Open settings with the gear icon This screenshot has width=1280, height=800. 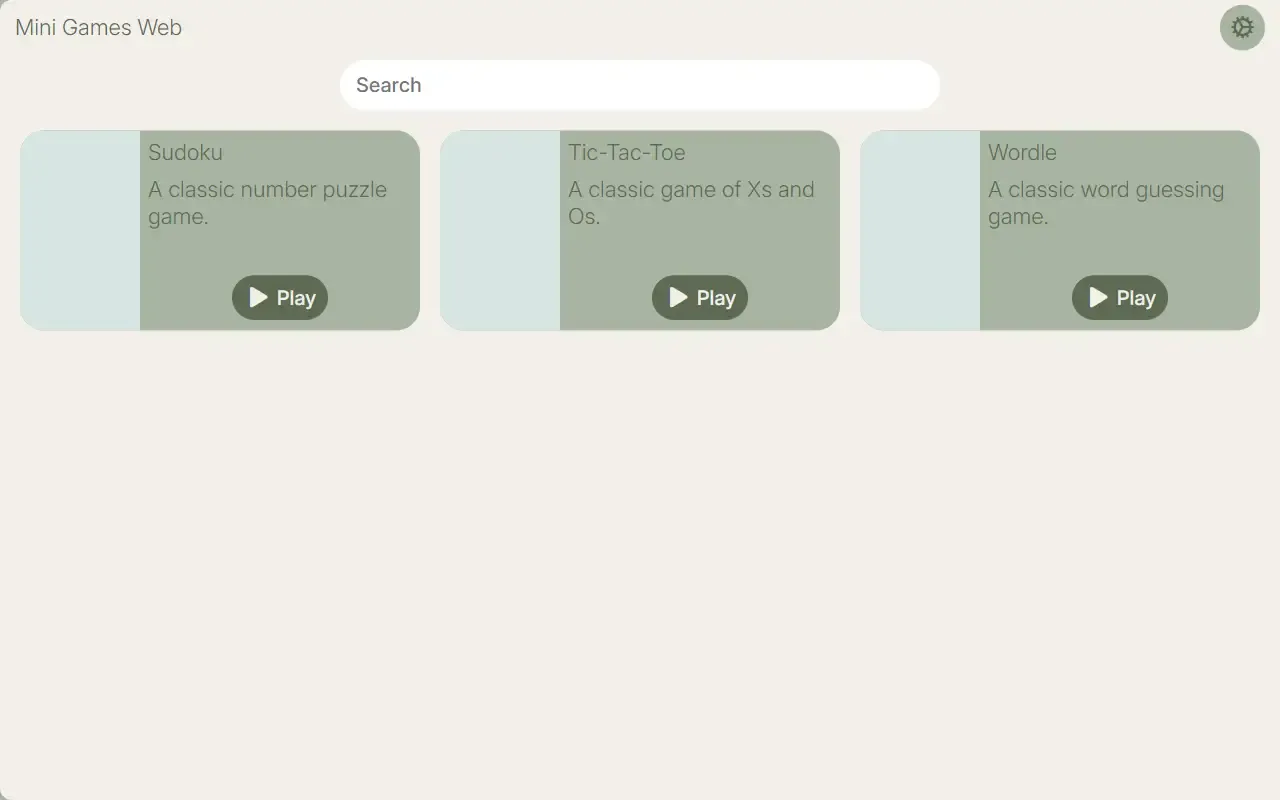click(x=1242, y=27)
